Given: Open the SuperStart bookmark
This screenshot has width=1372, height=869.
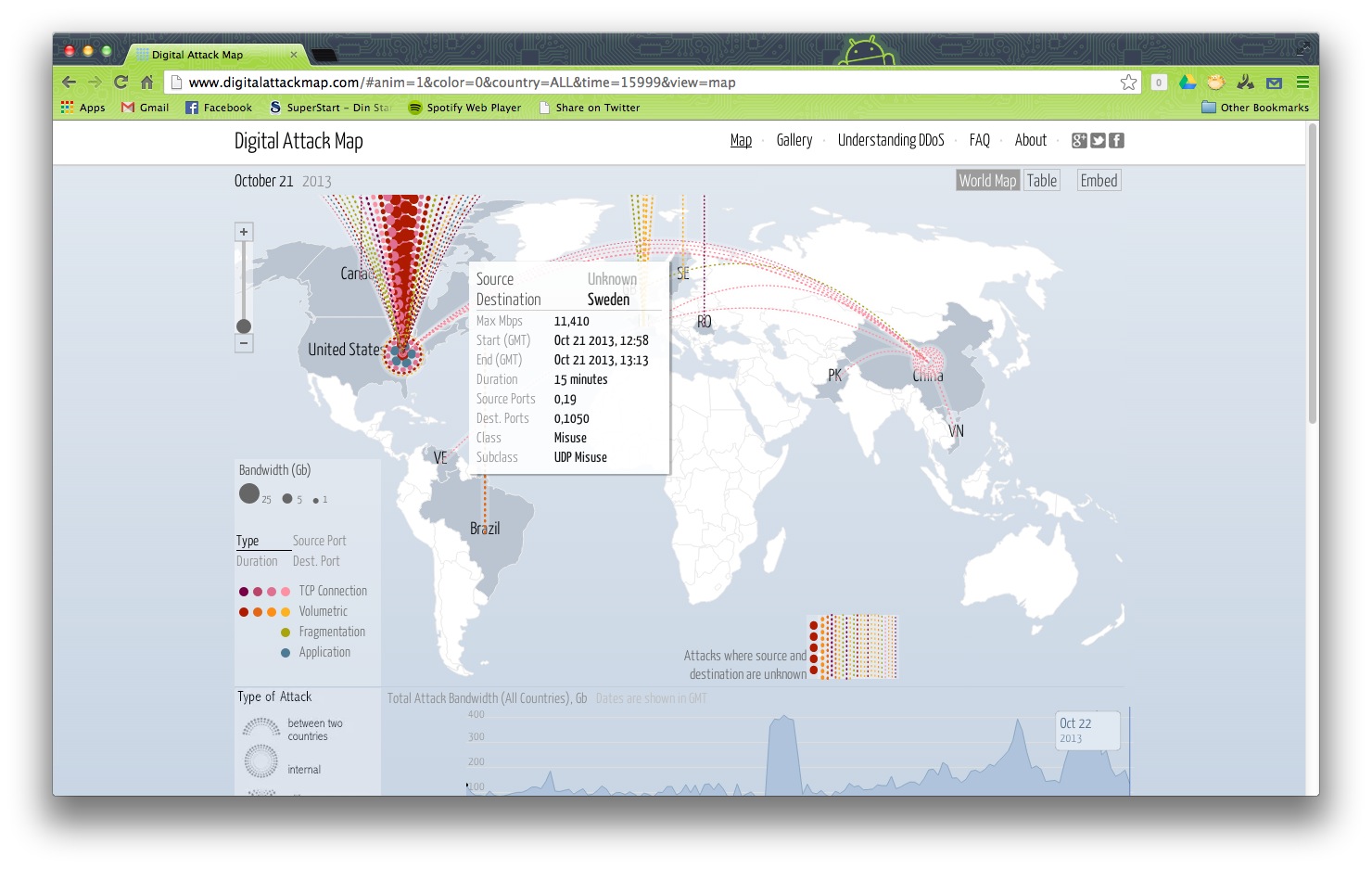Looking at the screenshot, I should (330, 108).
